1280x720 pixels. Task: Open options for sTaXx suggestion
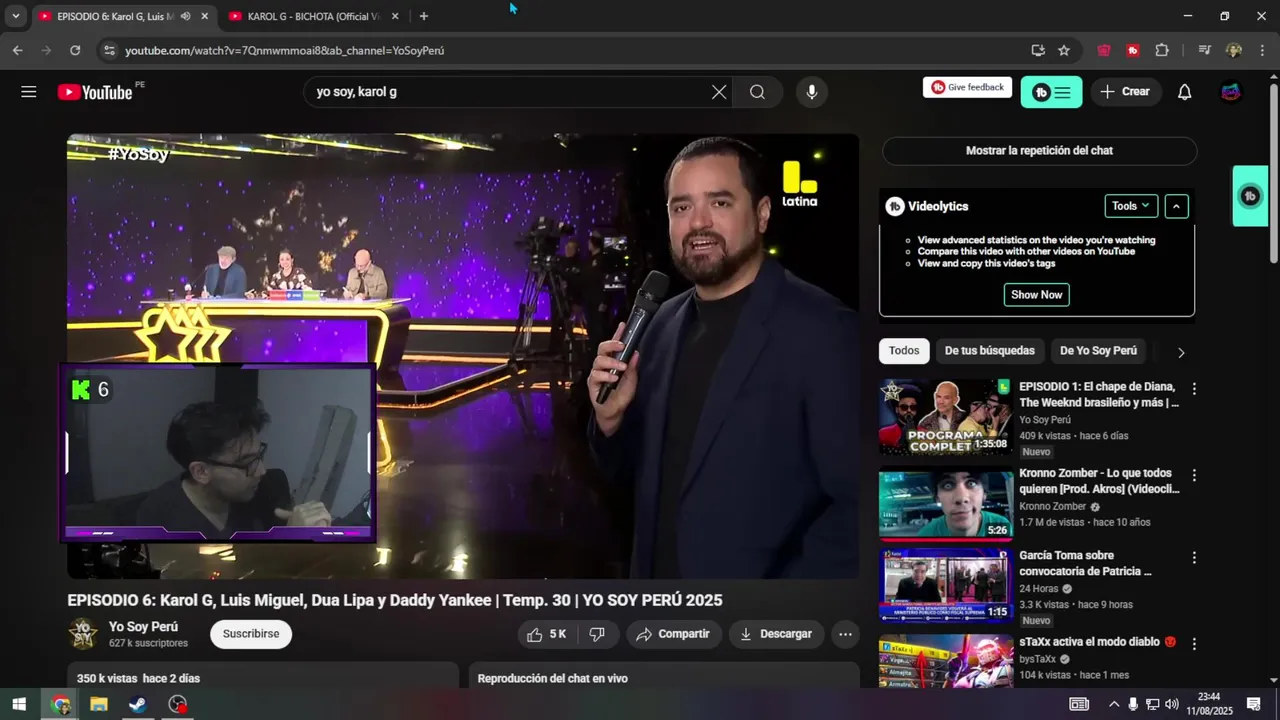[1193, 644]
